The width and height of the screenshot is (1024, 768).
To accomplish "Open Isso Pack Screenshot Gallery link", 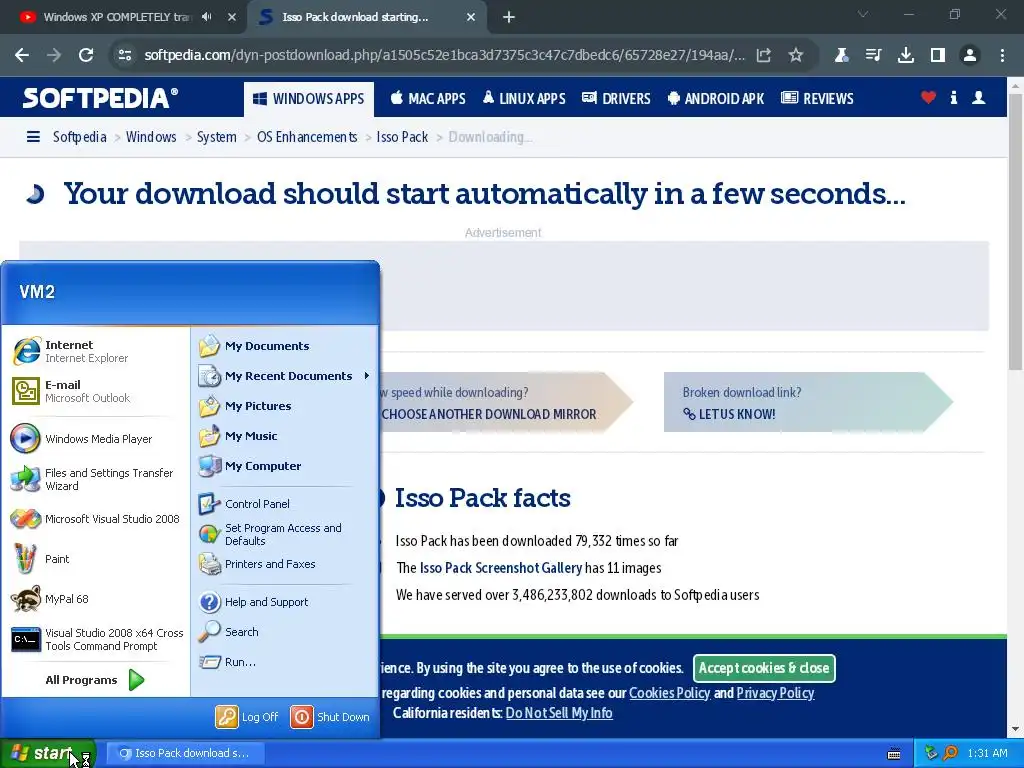I will pos(501,568).
